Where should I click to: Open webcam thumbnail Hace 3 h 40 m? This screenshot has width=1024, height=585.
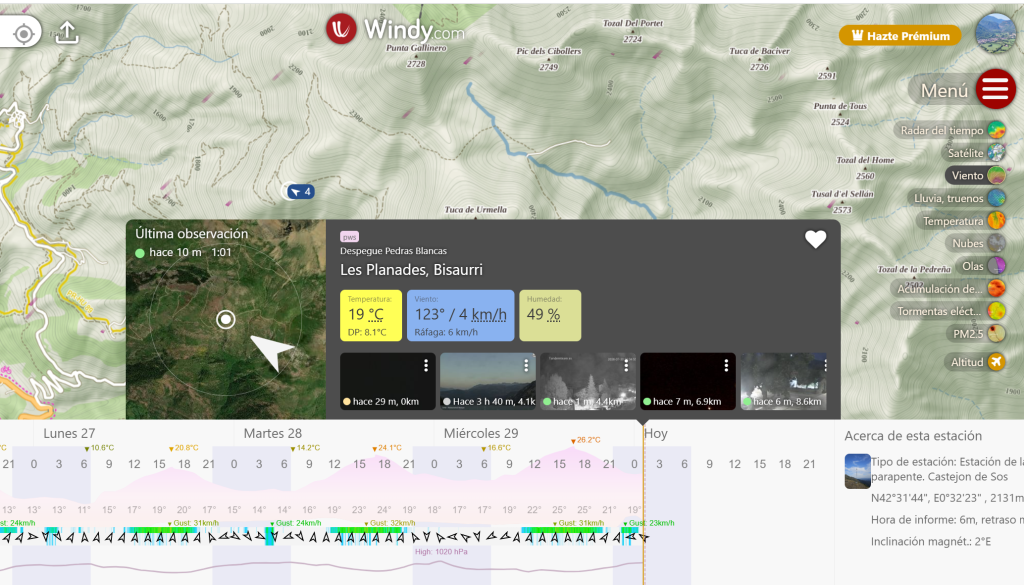[x=488, y=381]
